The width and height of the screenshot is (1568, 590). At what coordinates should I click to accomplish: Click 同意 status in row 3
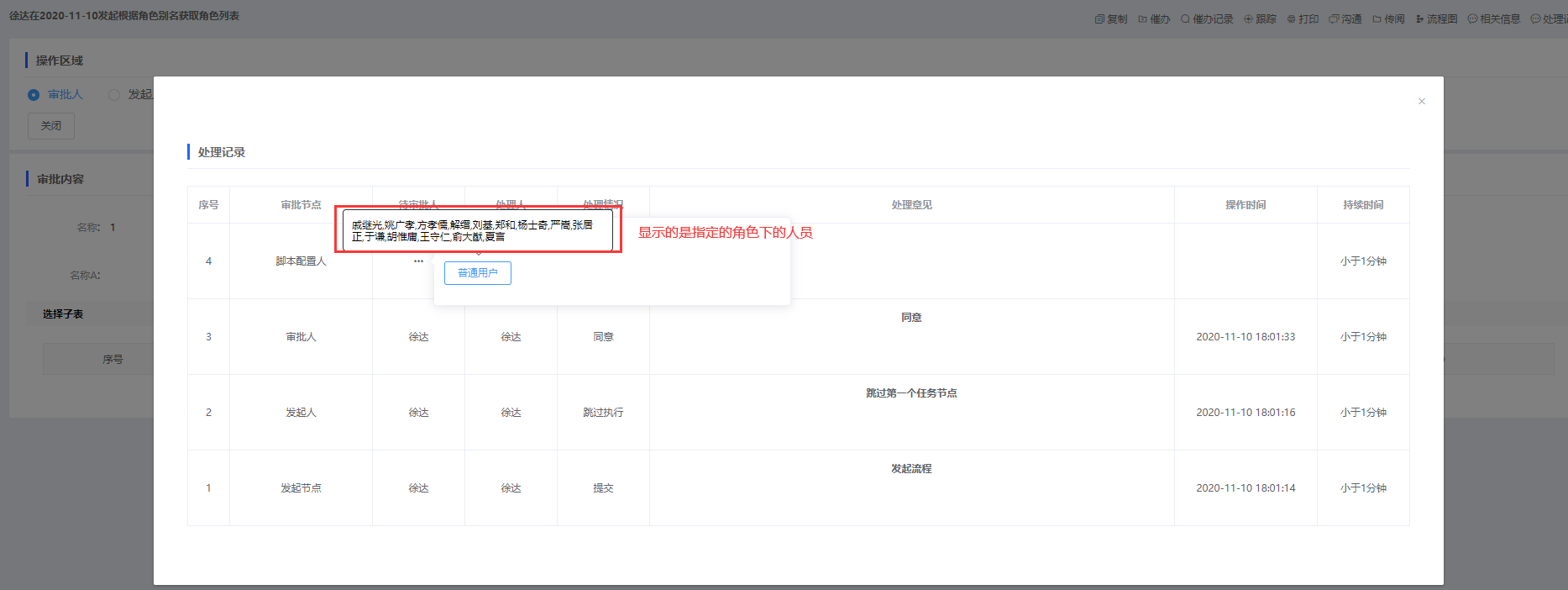coord(603,337)
